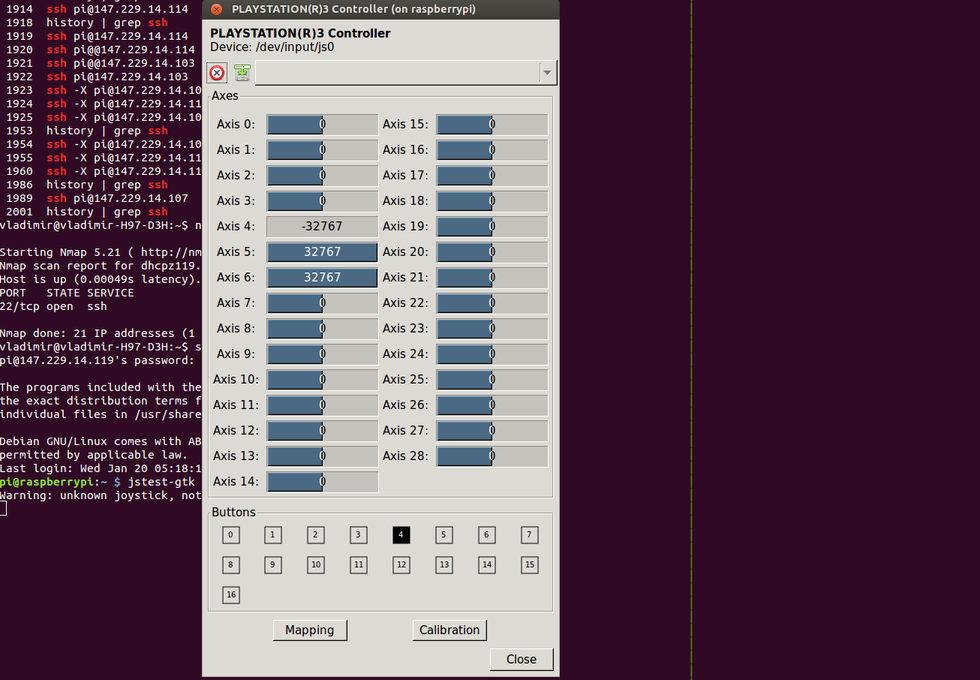Image resolution: width=980 pixels, height=680 pixels.
Task: Click terminal line 'Warning: unknown joystick'
Action: coord(101,496)
